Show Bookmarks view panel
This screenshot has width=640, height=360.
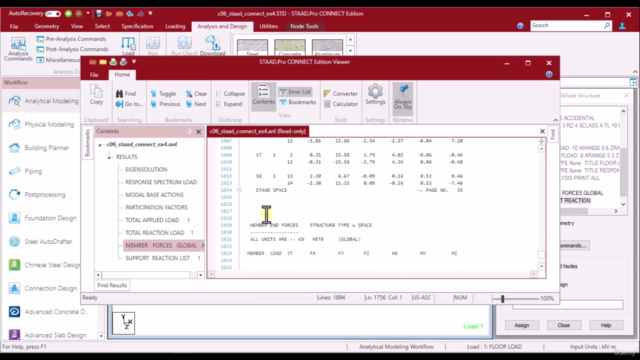(298, 102)
